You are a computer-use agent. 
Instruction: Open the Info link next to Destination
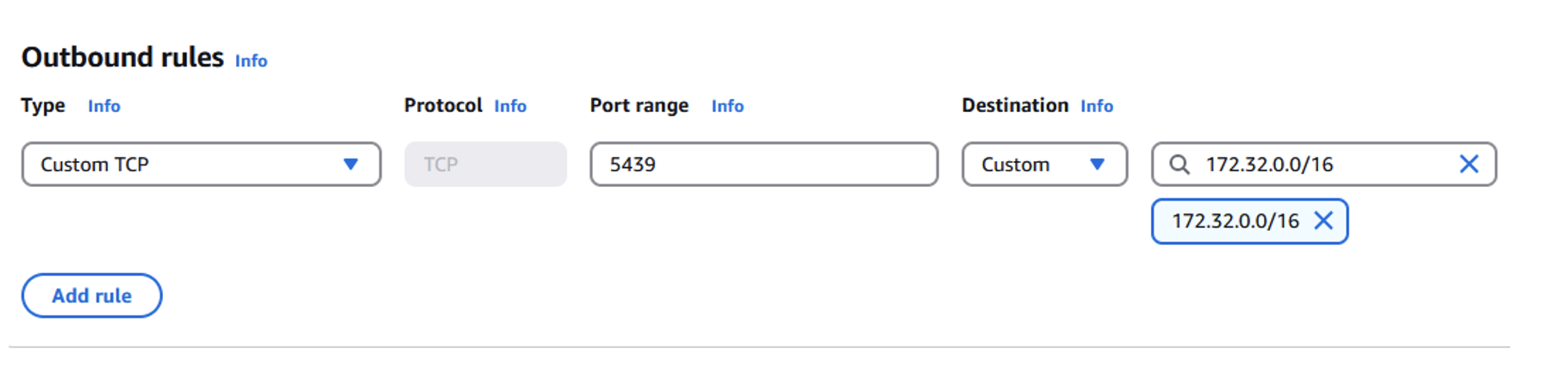[x=1097, y=106]
